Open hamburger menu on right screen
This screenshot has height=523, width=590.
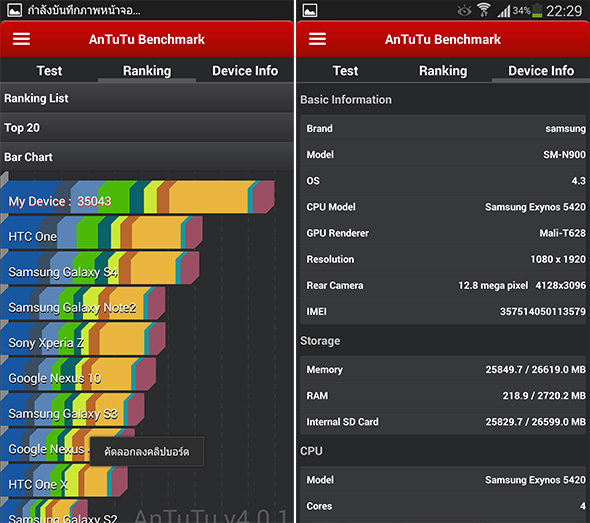tap(317, 39)
